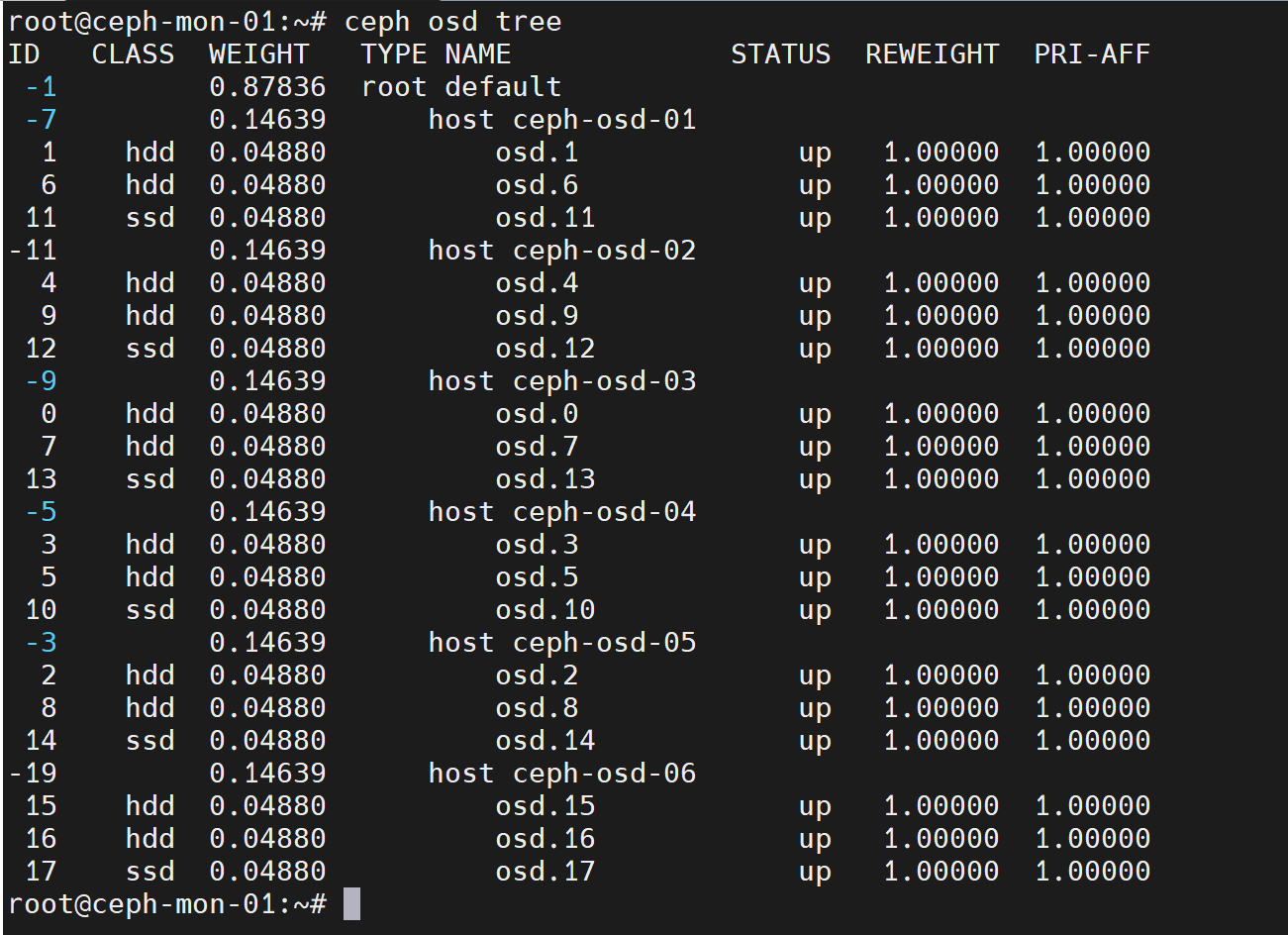This screenshot has height=935, width=1288.
Task: Click 'host ceph-osd-03' entry
Action: click(562, 380)
